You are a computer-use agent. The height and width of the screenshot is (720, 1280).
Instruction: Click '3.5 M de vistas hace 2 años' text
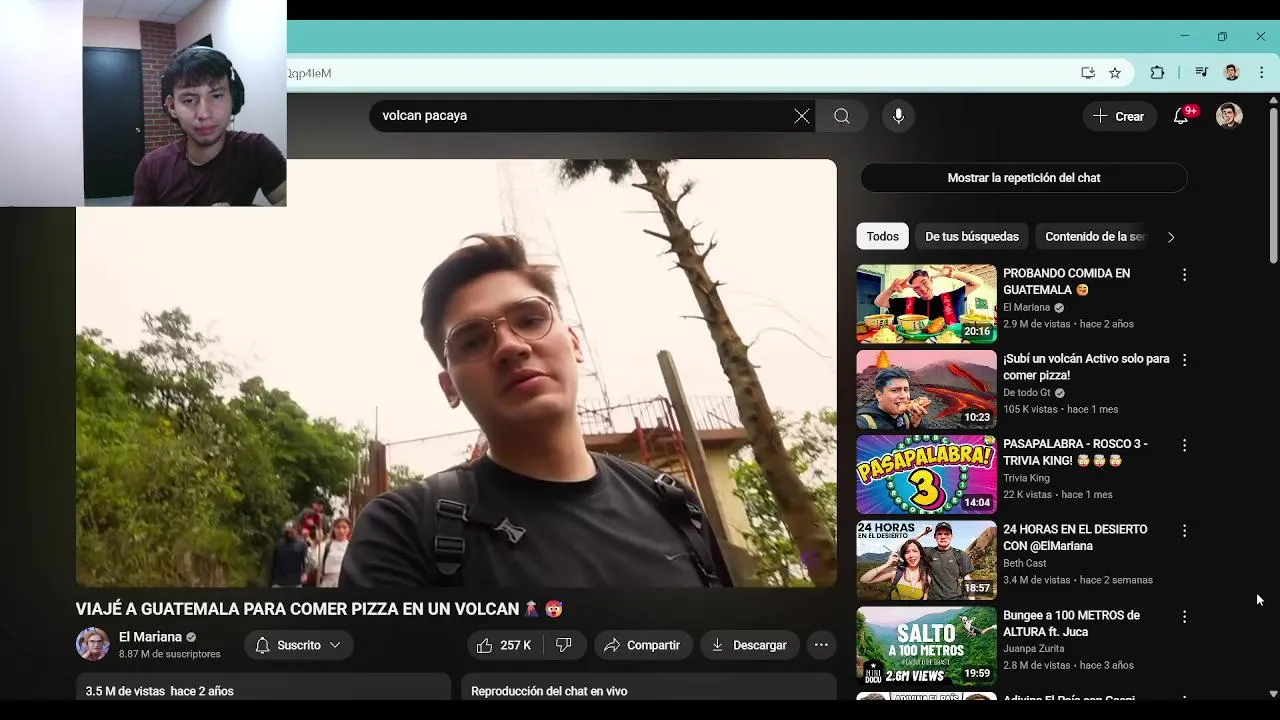(160, 691)
